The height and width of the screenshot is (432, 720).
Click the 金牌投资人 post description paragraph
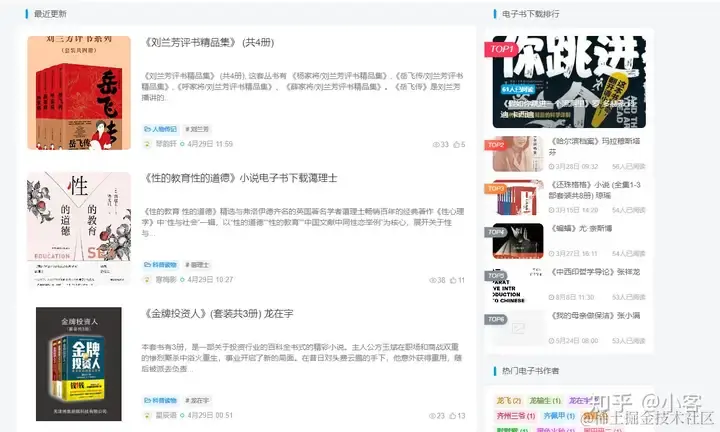click(302, 358)
